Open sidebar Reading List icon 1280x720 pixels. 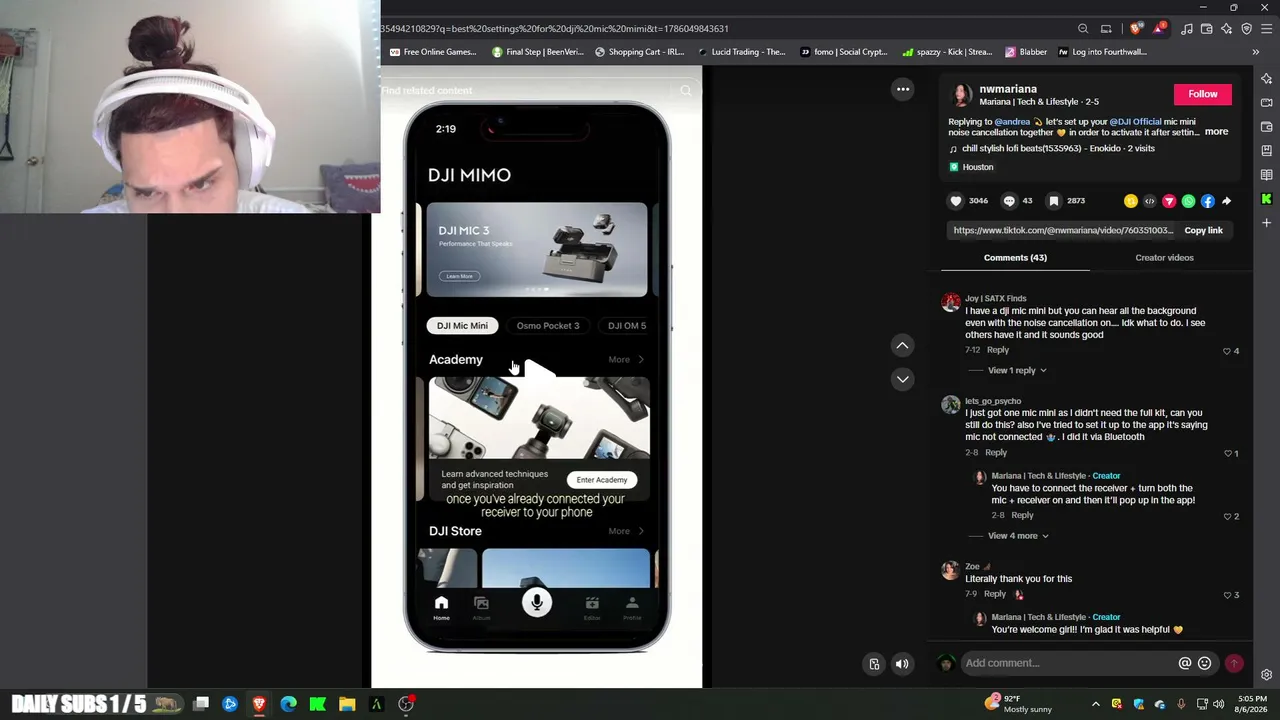click(1267, 175)
